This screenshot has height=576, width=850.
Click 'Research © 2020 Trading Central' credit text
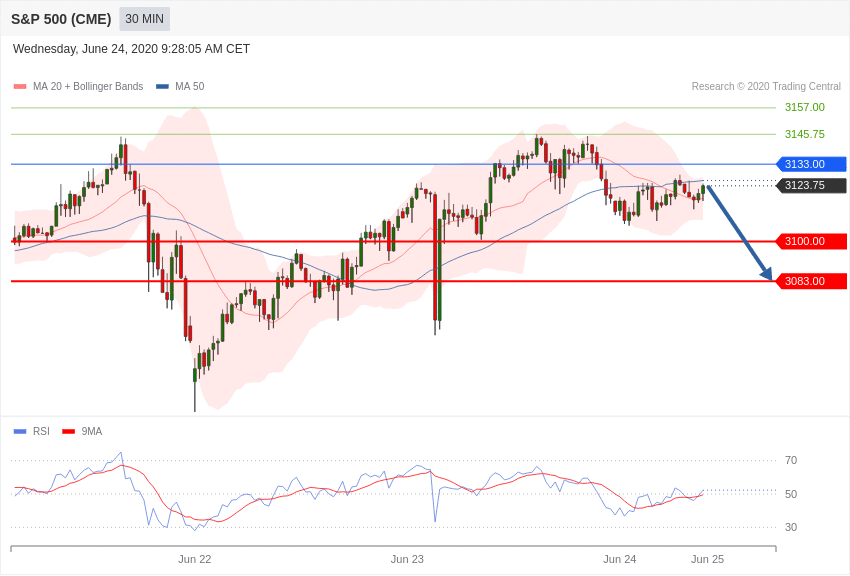pyautogui.click(x=766, y=87)
